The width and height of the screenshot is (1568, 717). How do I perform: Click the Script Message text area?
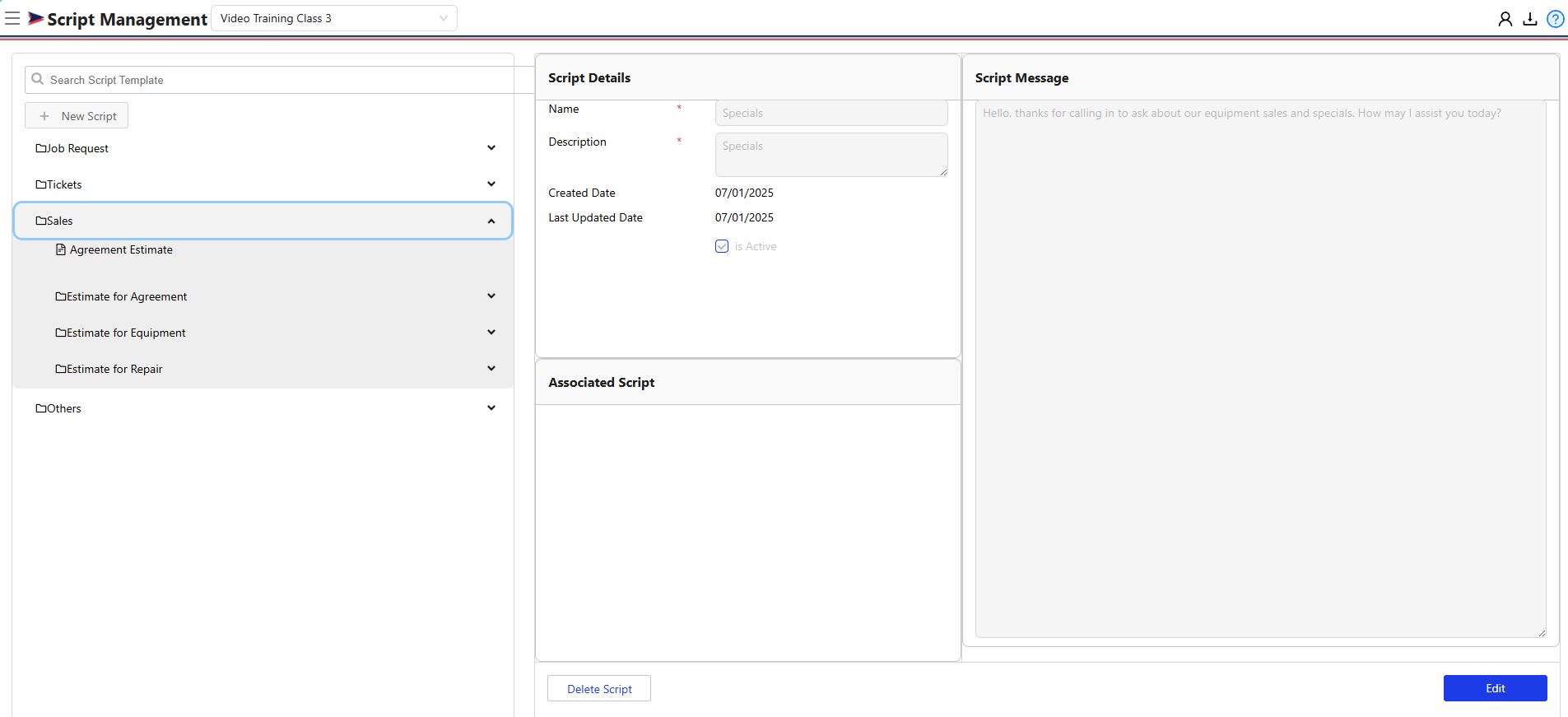coord(1260,369)
